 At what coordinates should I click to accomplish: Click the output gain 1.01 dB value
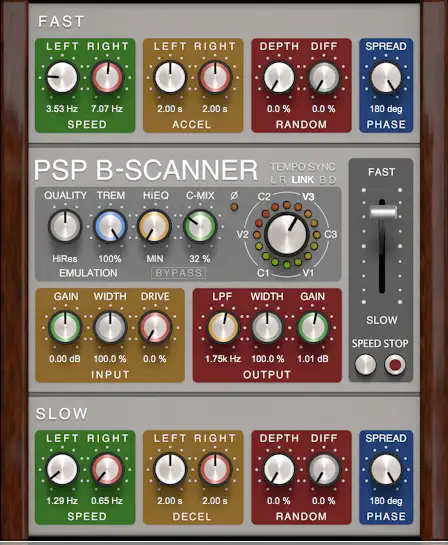pyautogui.click(x=313, y=359)
